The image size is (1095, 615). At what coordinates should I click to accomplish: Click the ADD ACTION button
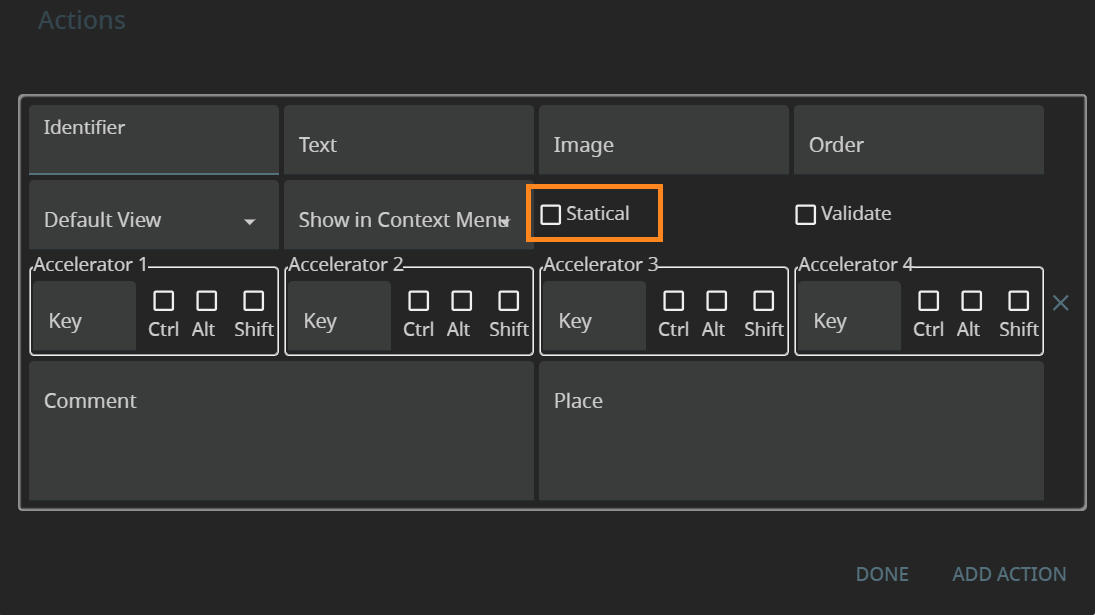(1009, 574)
